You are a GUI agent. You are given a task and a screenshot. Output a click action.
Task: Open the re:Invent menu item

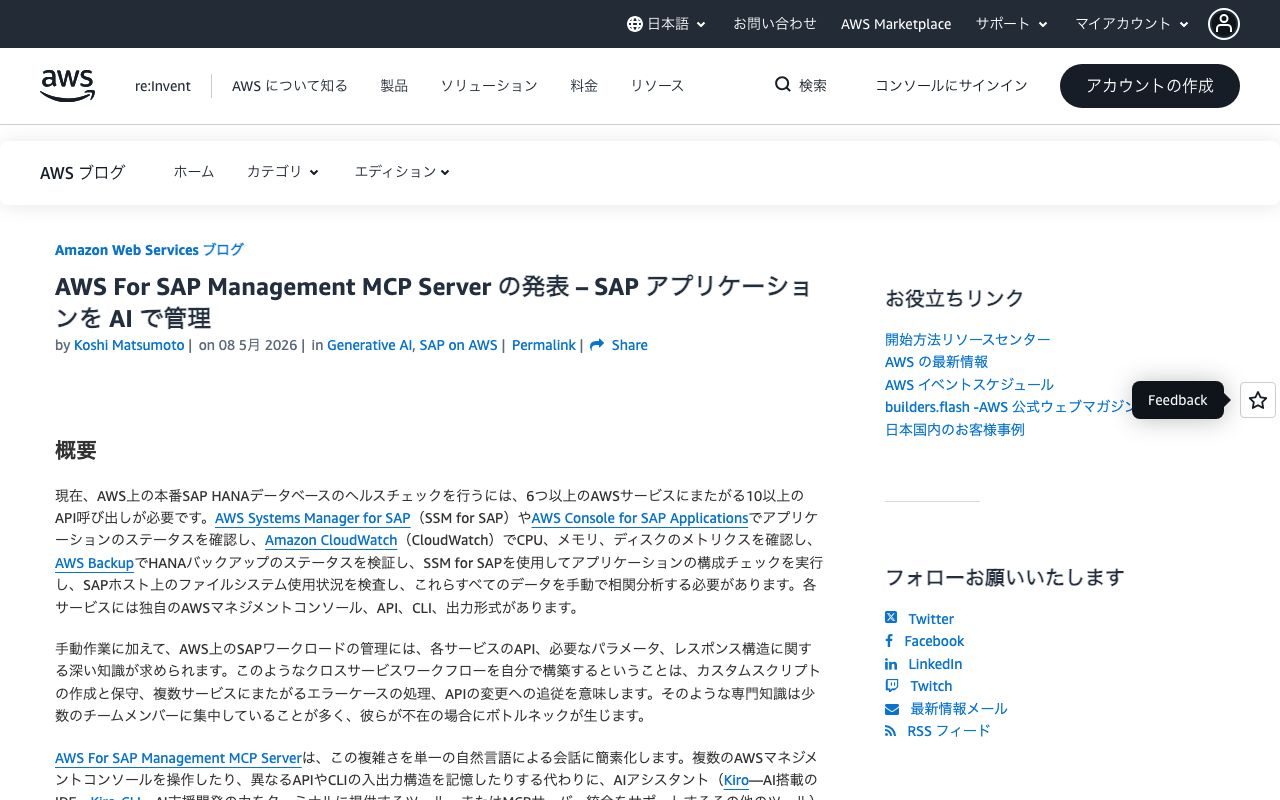click(163, 86)
